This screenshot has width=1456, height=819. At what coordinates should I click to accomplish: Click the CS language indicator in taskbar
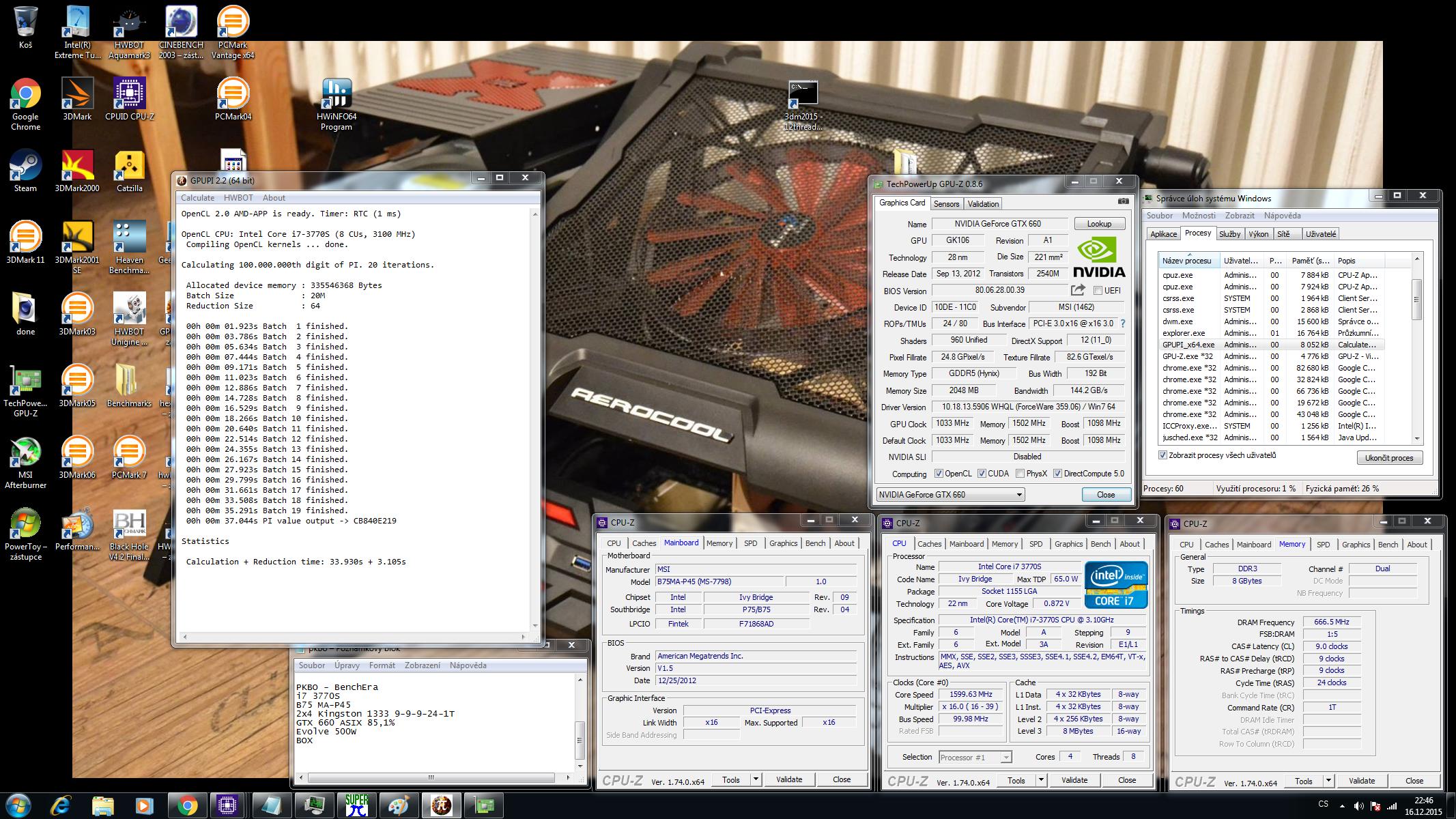pos(1323,804)
